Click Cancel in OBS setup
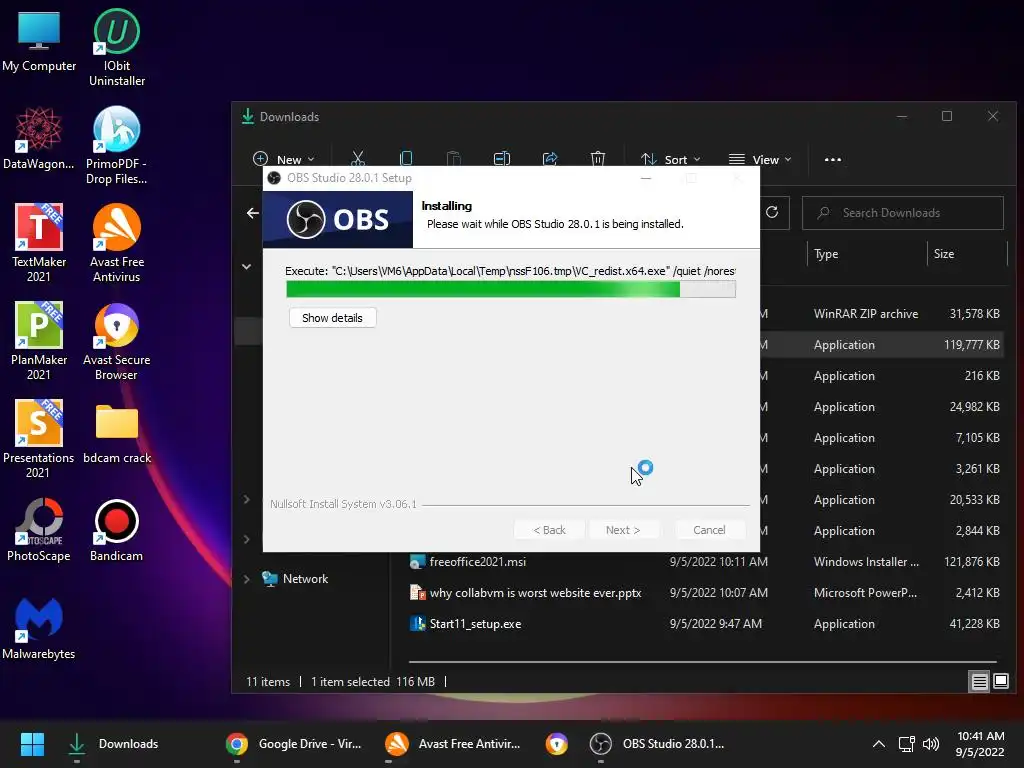The height and width of the screenshot is (768, 1024). [x=709, y=530]
